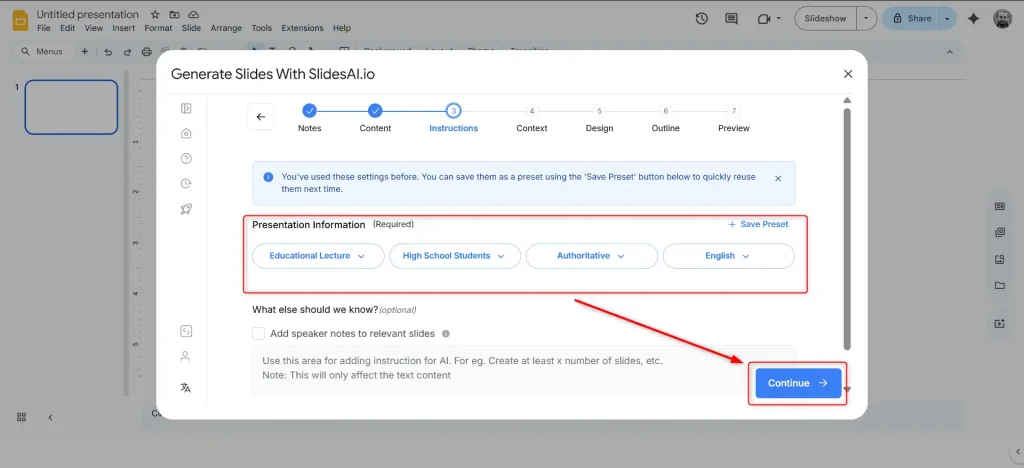Click the rocket icon in SlidesAI sidebar

pyautogui.click(x=186, y=209)
